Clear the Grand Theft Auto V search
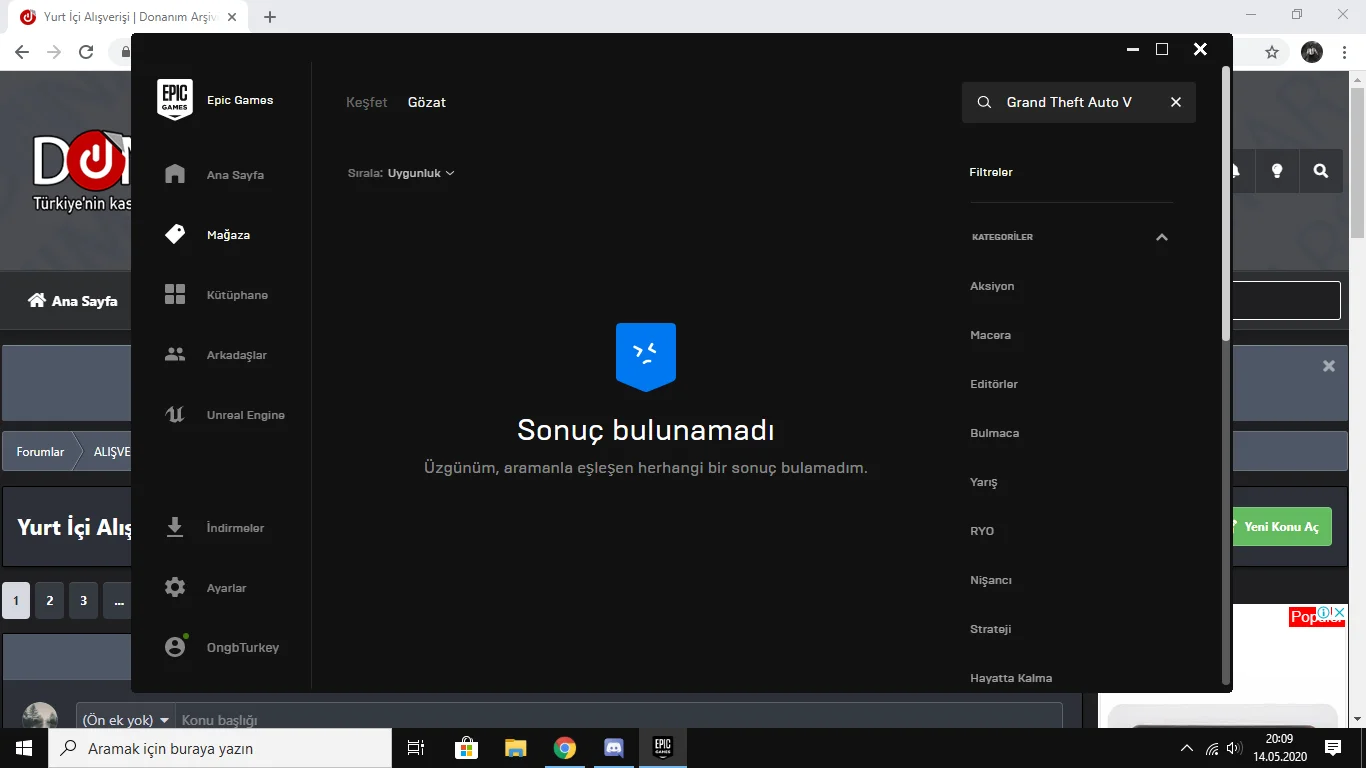 tap(1176, 102)
